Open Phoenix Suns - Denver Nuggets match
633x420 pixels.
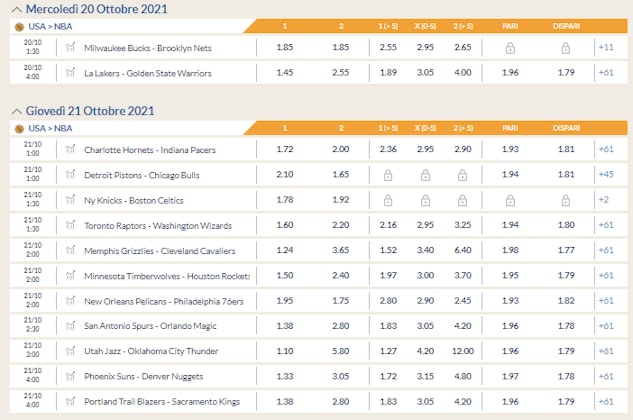(143, 377)
